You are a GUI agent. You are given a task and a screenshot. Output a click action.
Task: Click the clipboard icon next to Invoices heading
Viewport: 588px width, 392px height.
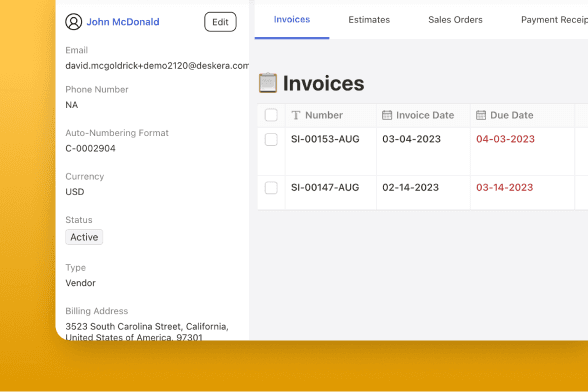coord(268,83)
